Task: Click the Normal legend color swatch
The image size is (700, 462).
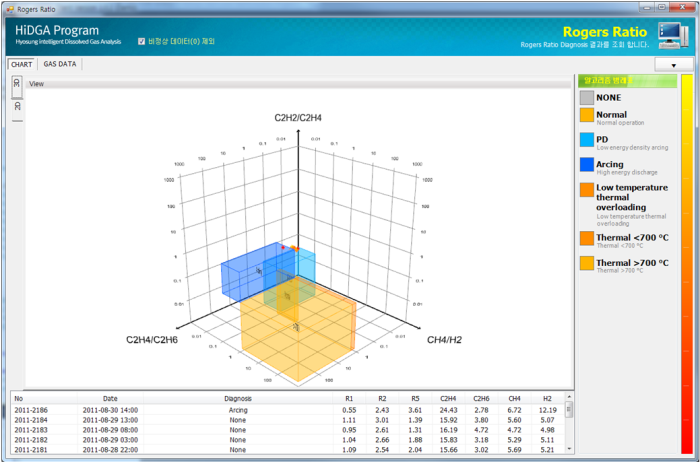Action: pyautogui.click(x=587, y=115)
